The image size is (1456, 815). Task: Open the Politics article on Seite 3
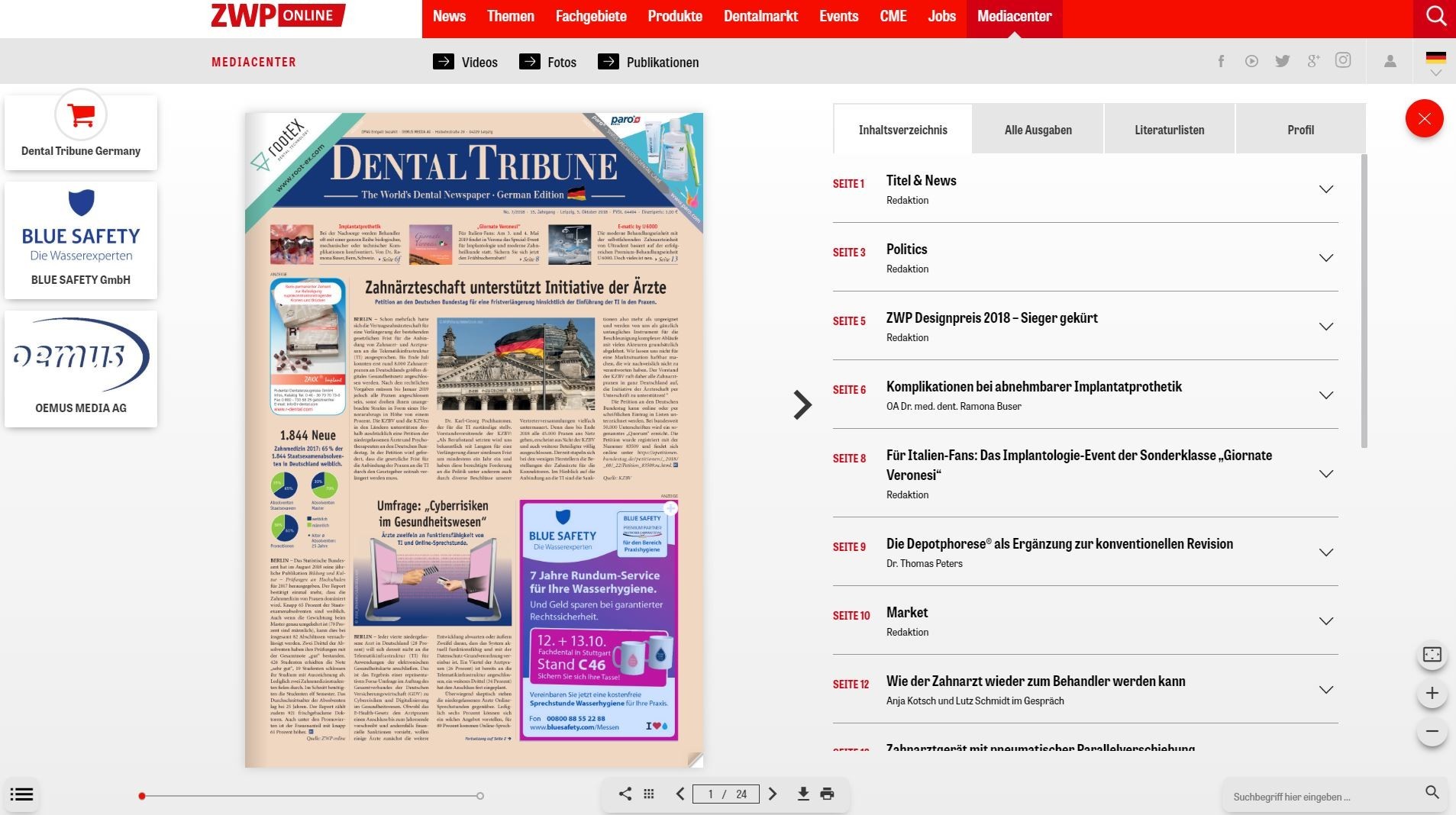coord(906,250)
